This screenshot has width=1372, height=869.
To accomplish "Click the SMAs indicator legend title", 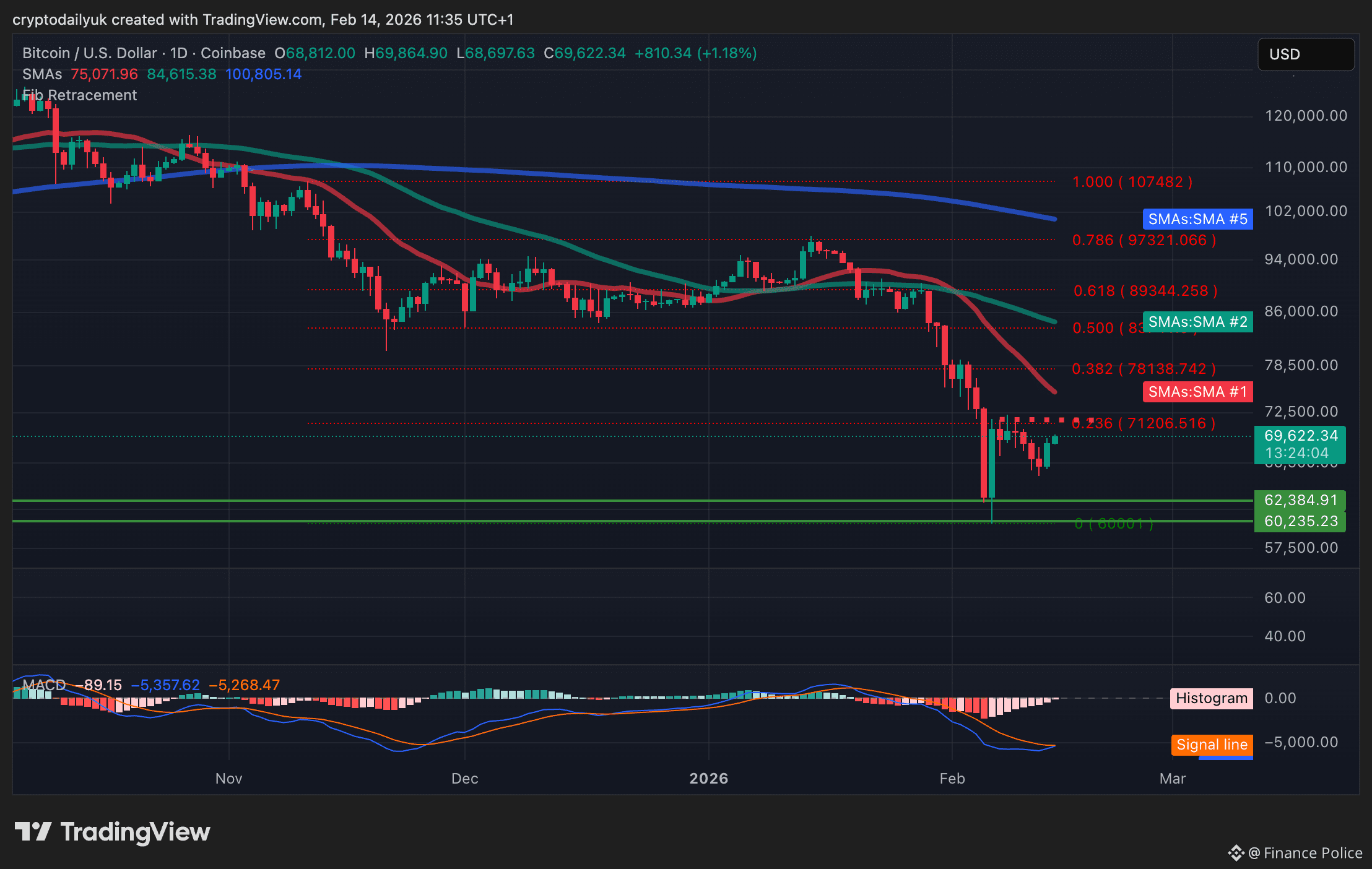I will tap(41, 74).
